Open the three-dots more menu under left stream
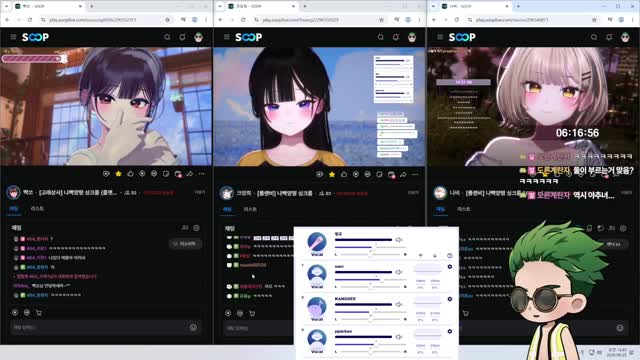 (202, 174)
